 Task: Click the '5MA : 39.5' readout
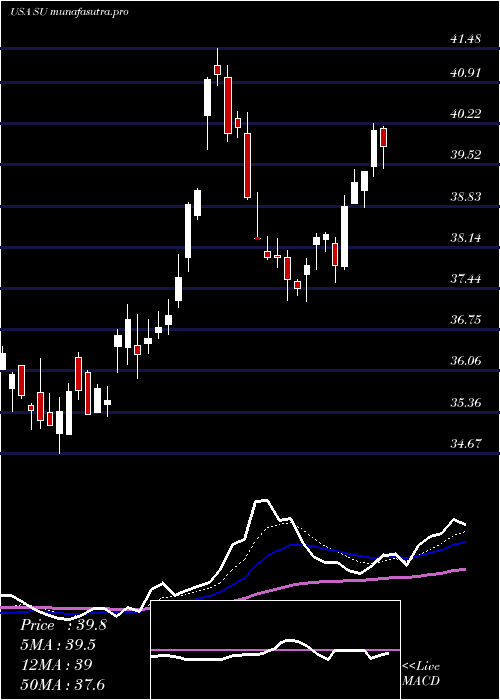(x=58, y=645)
